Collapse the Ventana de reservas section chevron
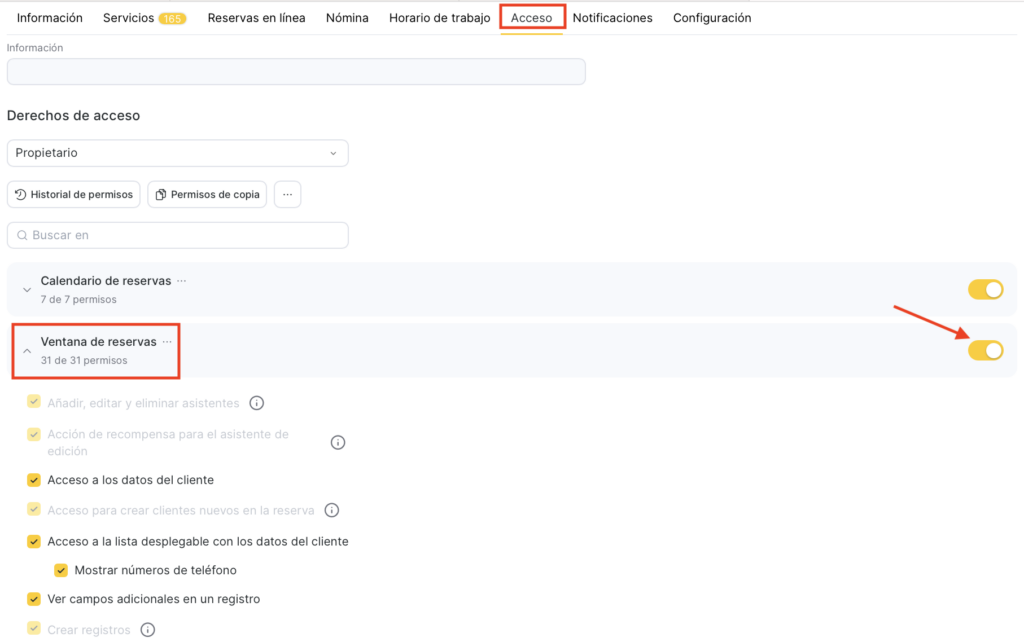The width and height of the screenshot is (1024, 642). tap(27, 351)
